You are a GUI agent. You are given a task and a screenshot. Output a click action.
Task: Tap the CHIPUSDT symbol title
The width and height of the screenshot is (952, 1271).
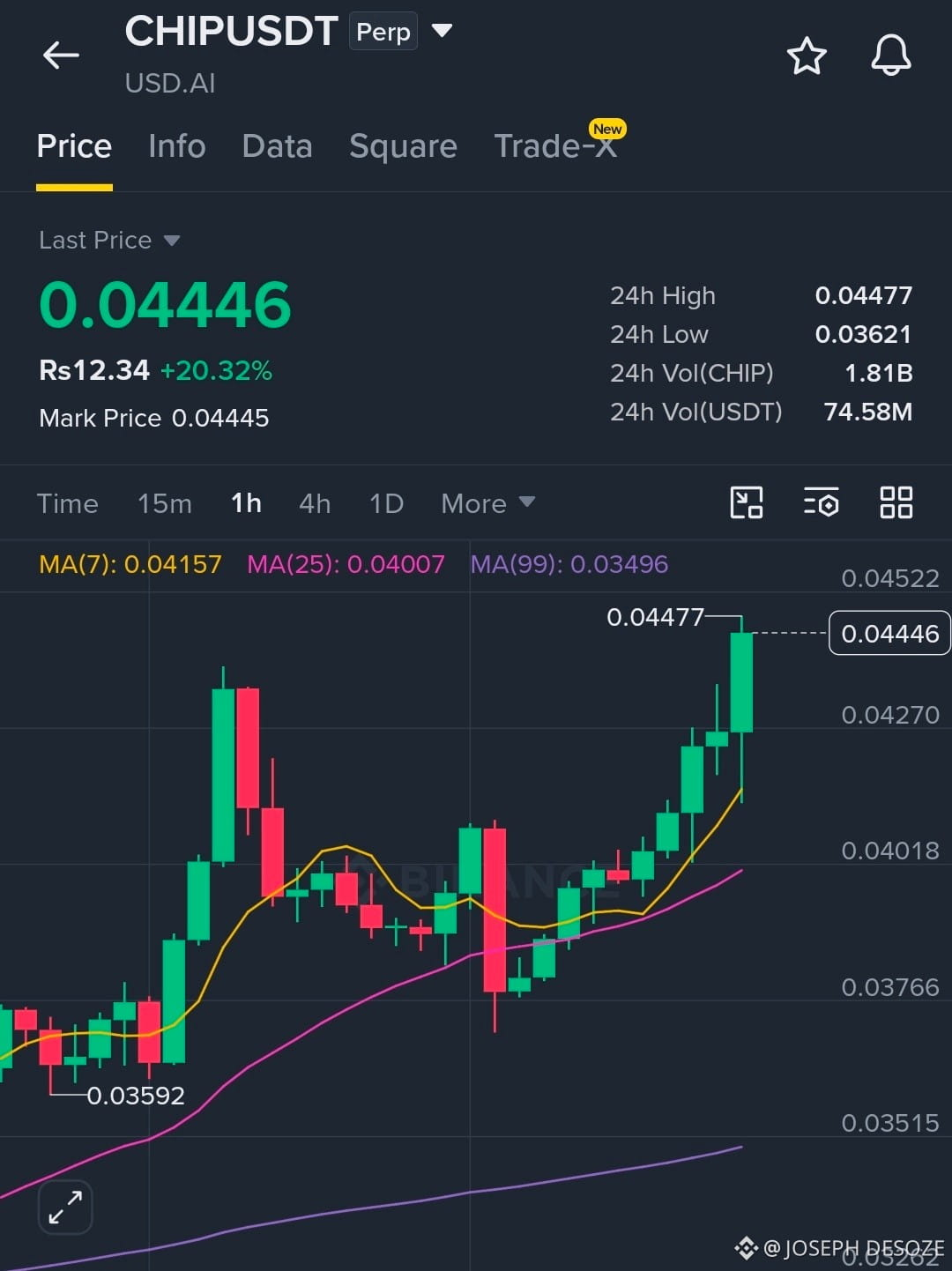[231, 32]
